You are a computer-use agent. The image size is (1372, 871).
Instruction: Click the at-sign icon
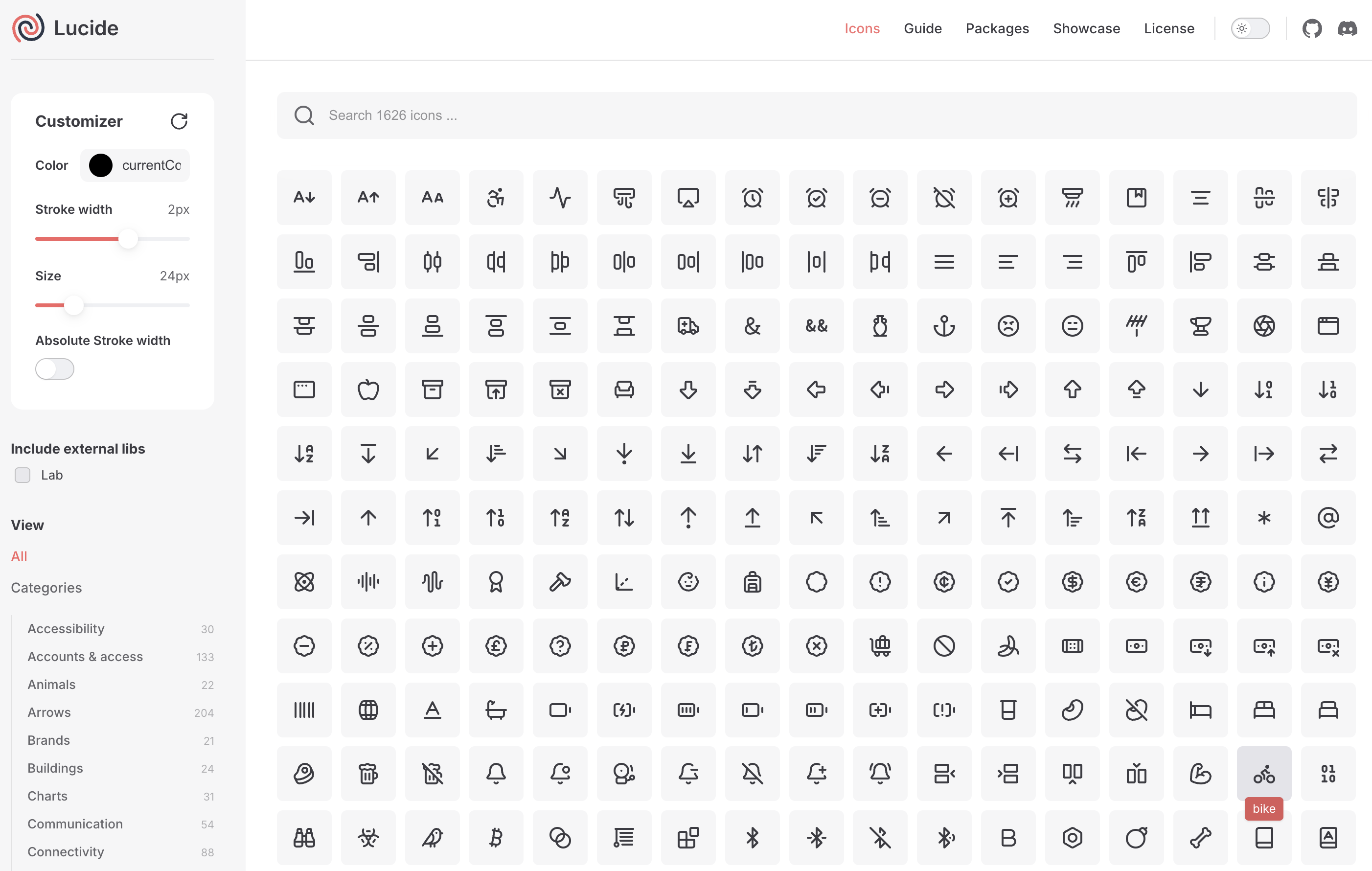[x=1327, y=517]
